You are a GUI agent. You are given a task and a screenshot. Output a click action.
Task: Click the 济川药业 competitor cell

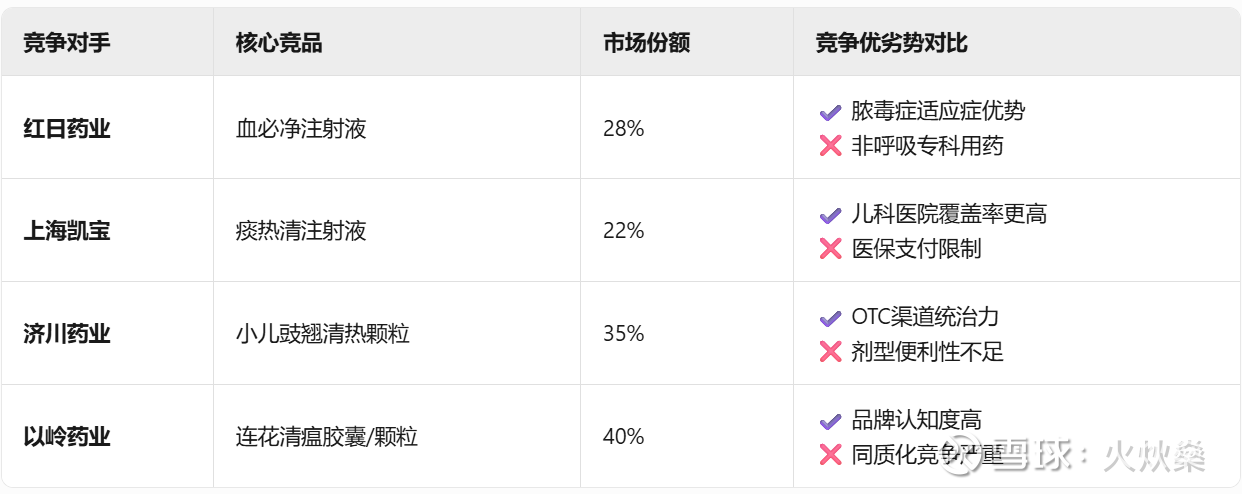pyautogui.click(x=67, y=334)
